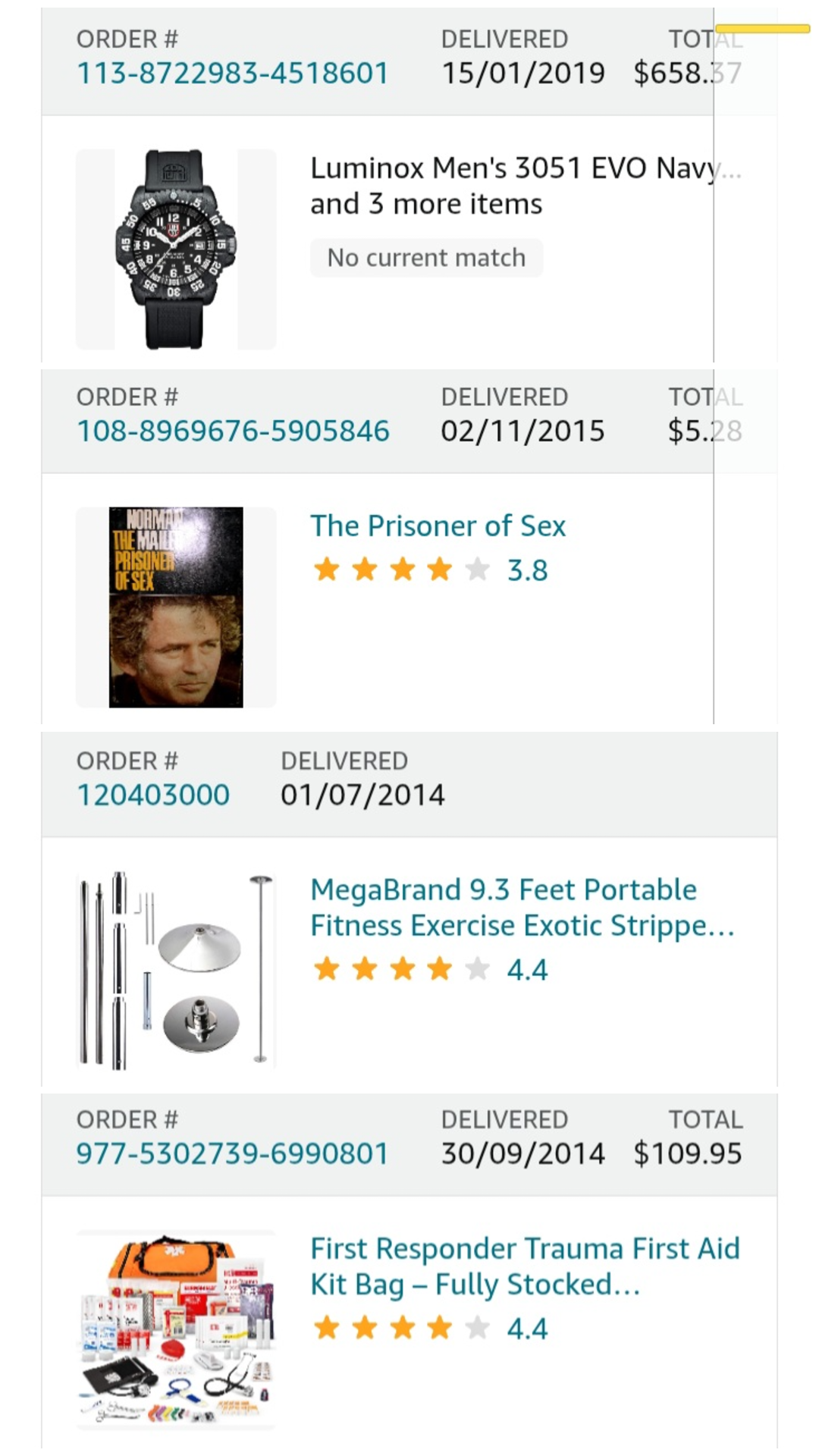
Task: Click the Luminox watch product image
Action: coord(176,249)
